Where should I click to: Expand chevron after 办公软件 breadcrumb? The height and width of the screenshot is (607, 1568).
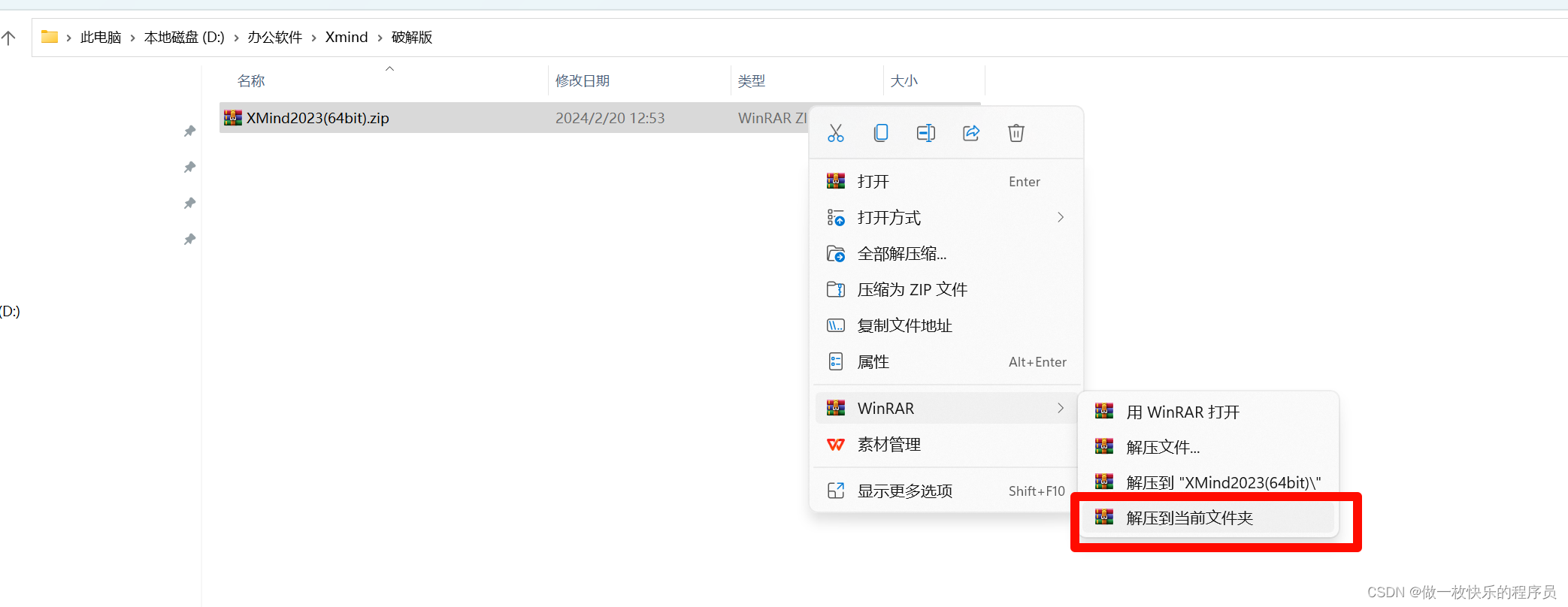(x=314, y=38)
